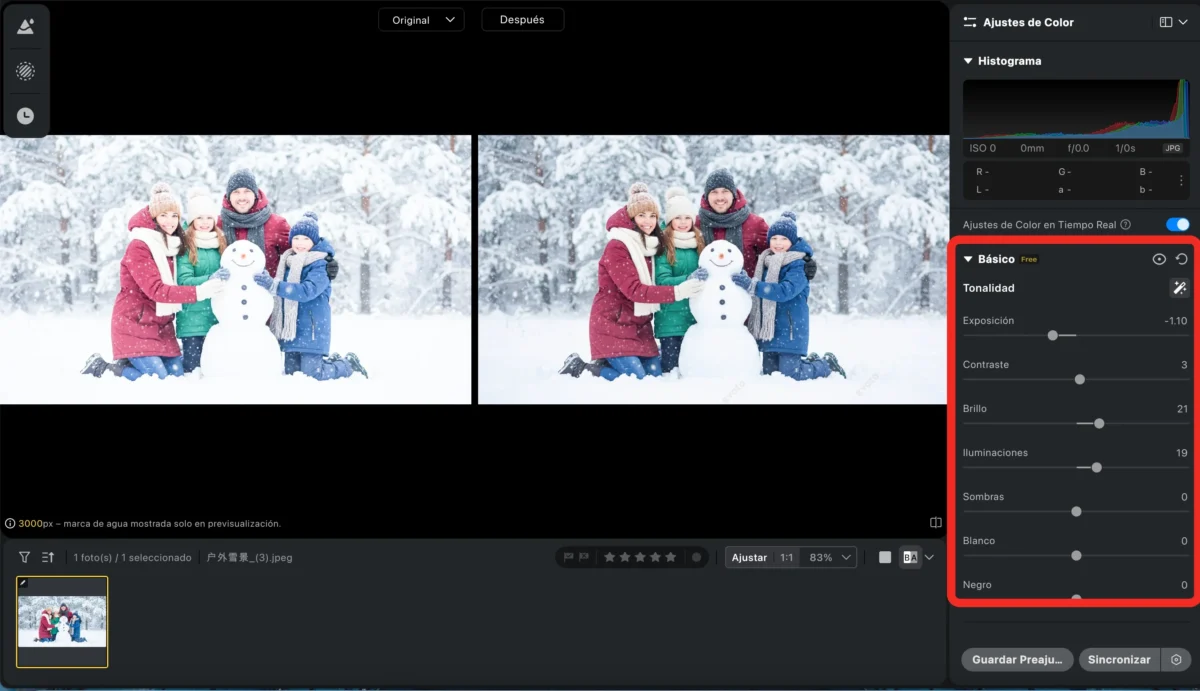The height and width of the screenshot is (691, 1200).
Task: Select the circular mask tool icon
Action: [26, 71]
